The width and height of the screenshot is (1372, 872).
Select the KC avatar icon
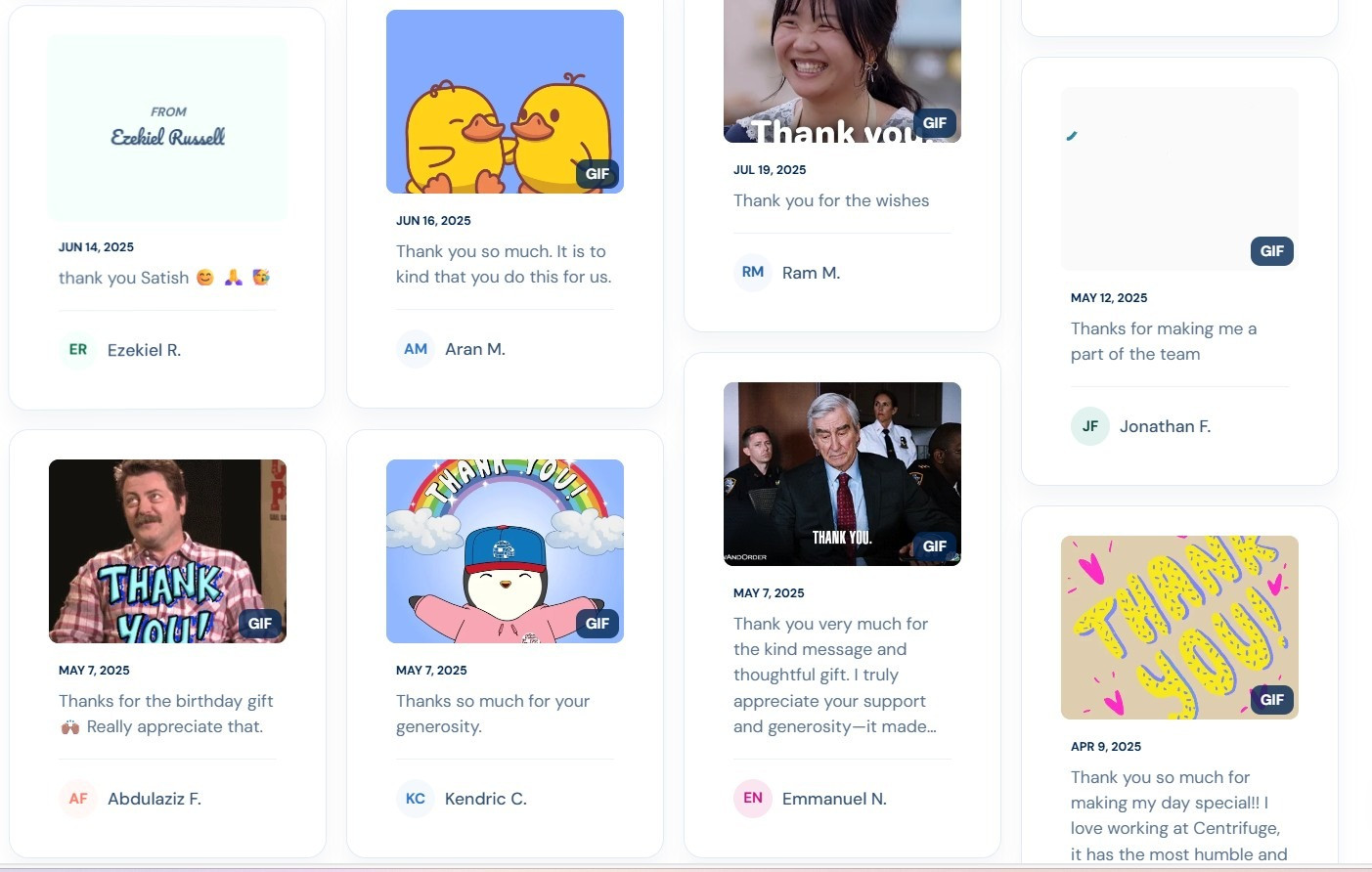(416, 799)
